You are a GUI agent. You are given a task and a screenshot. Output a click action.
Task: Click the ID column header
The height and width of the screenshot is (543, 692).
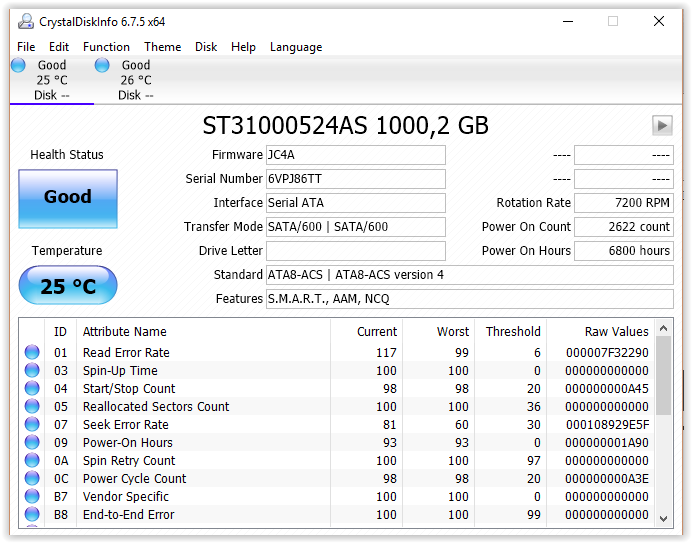60,332
